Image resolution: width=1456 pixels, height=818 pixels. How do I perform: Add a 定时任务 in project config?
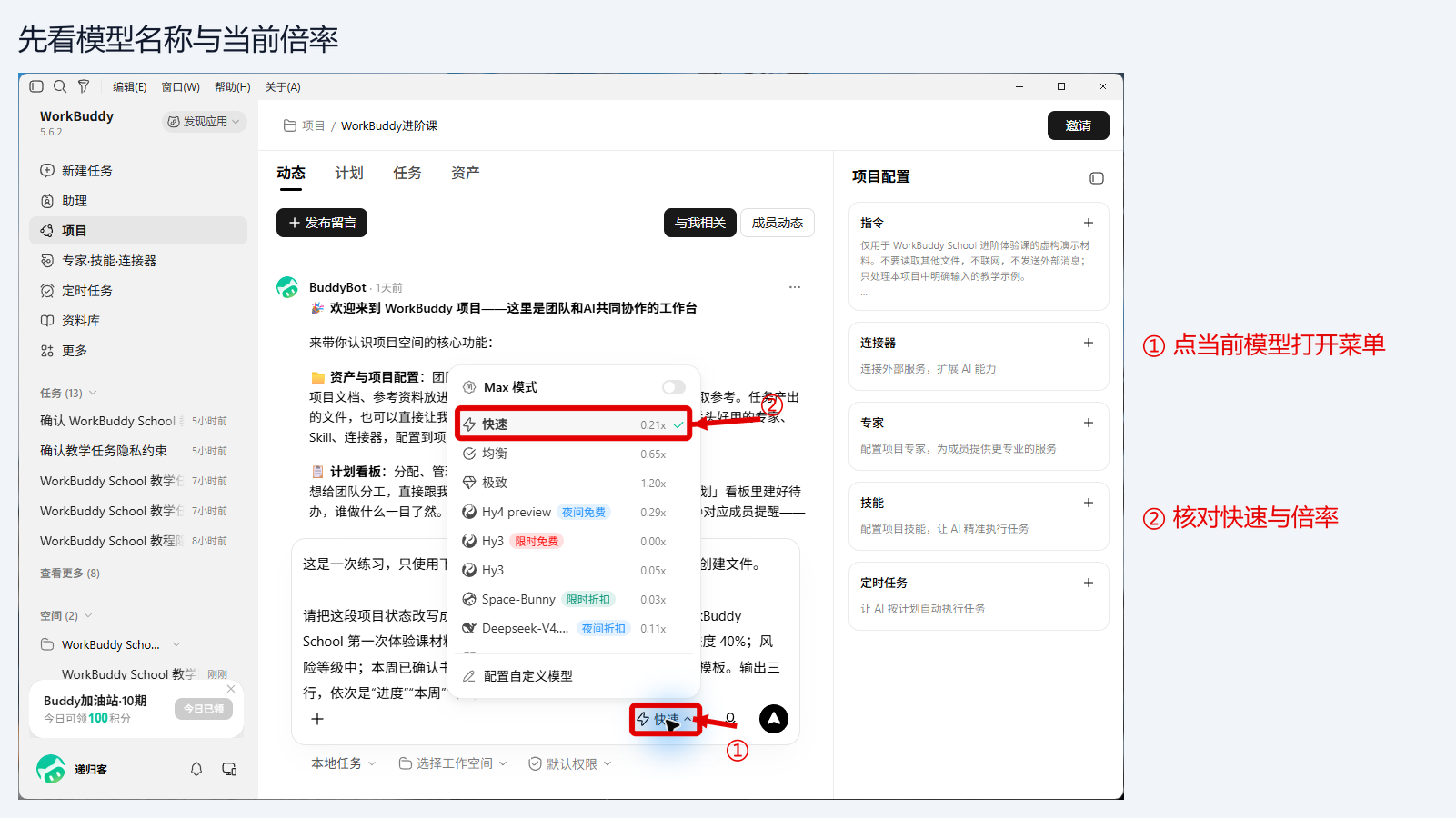[x=1089, y=583]
